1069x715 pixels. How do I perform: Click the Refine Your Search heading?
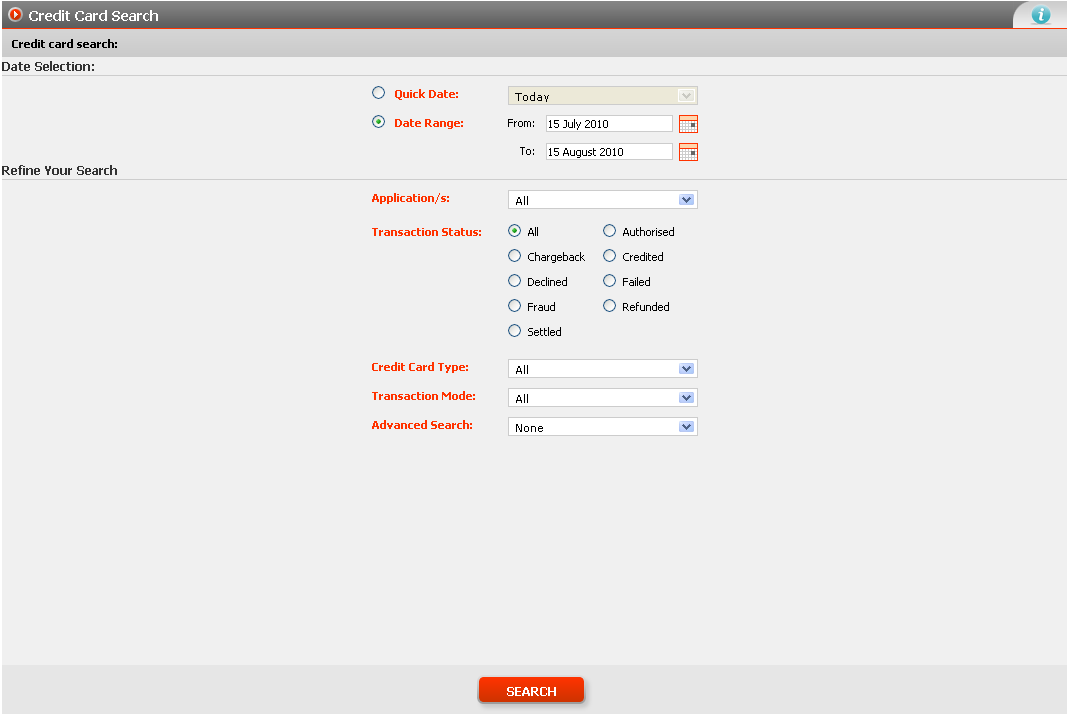(59, 170)
